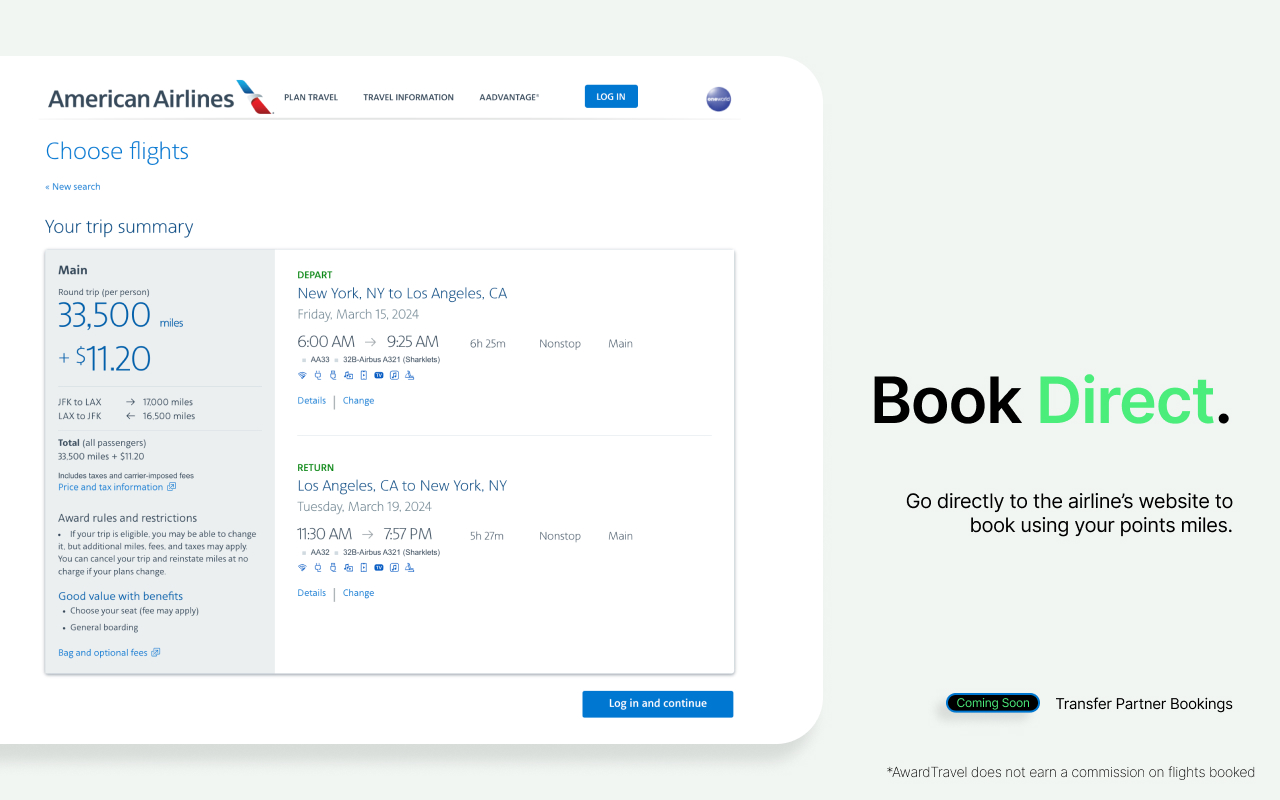
Task: Click the user profile avatar in the header
Action: point(718,98)
